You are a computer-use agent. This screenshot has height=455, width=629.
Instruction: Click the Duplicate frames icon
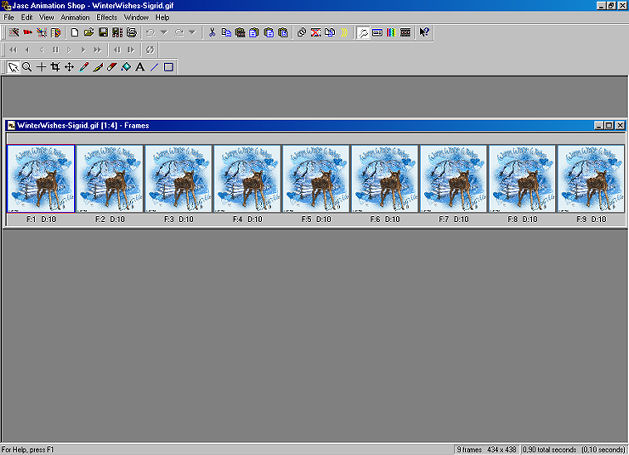(330, 32)
